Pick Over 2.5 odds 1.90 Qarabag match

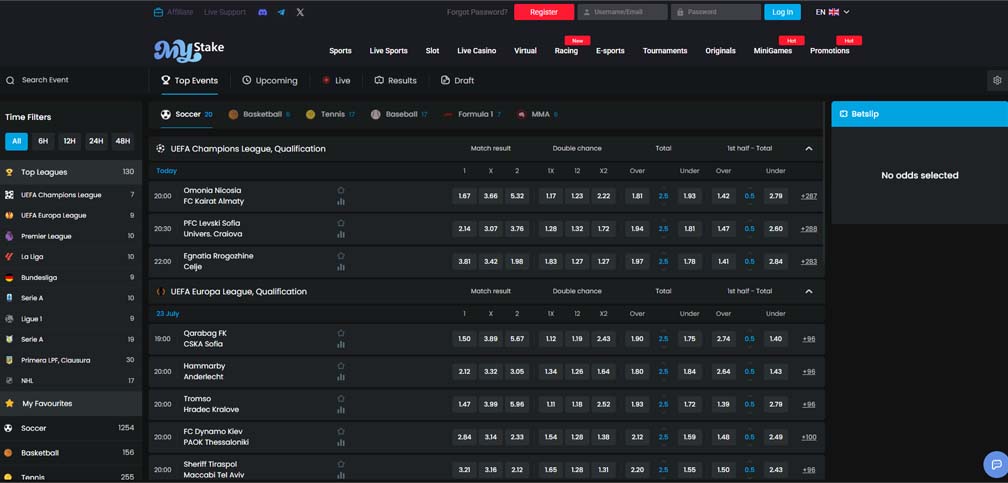(637, 339)
